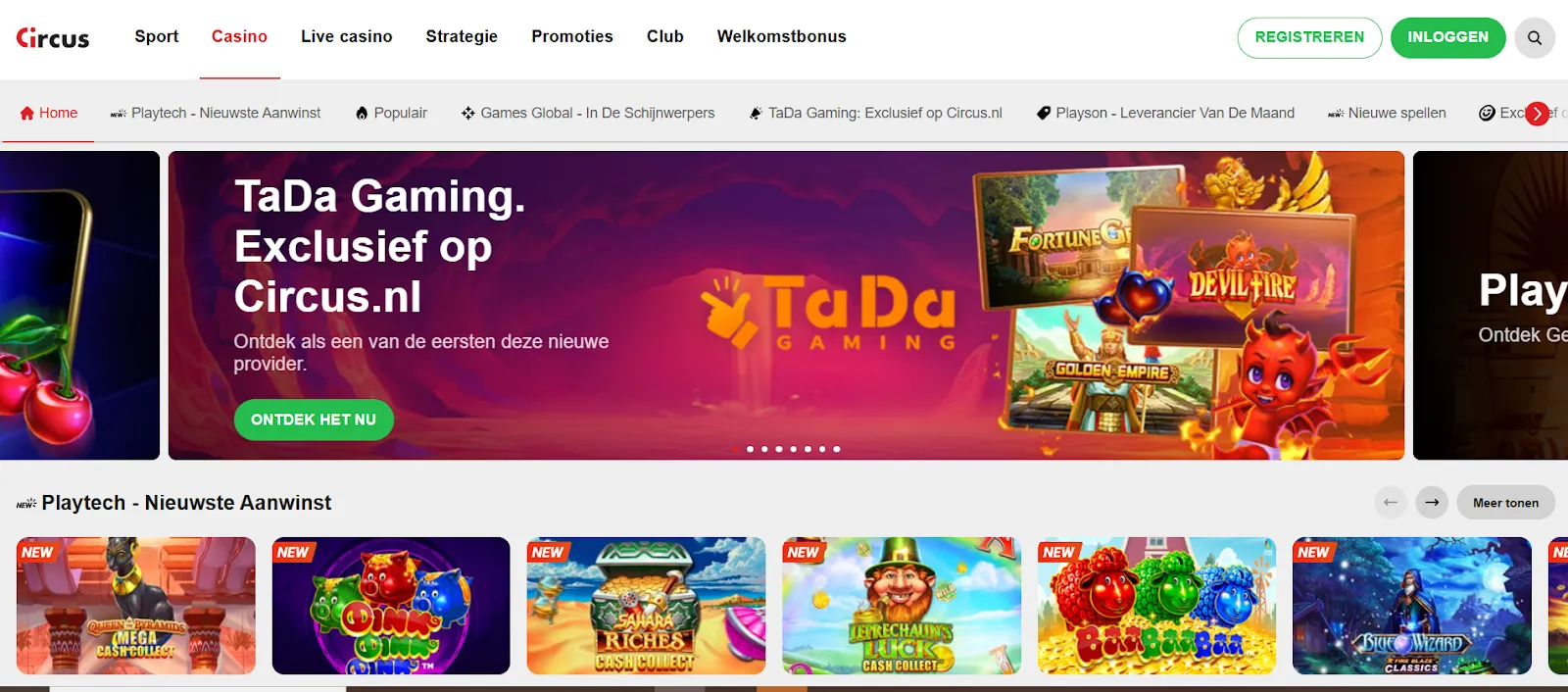Open the Promoties menu item
Viewport: 1568px width, 692px height.
click(x=572, y=36)
